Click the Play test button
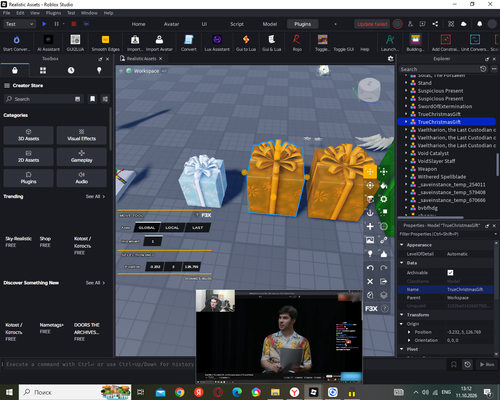Viewport: 500px width, 400px height. 44,24
